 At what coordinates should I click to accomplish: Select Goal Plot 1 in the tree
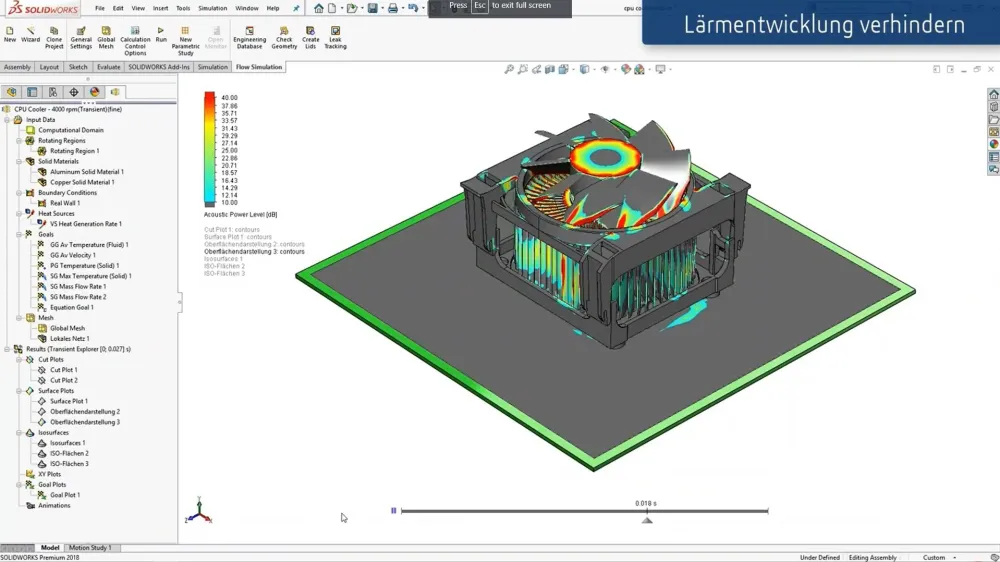pos(64,495)
